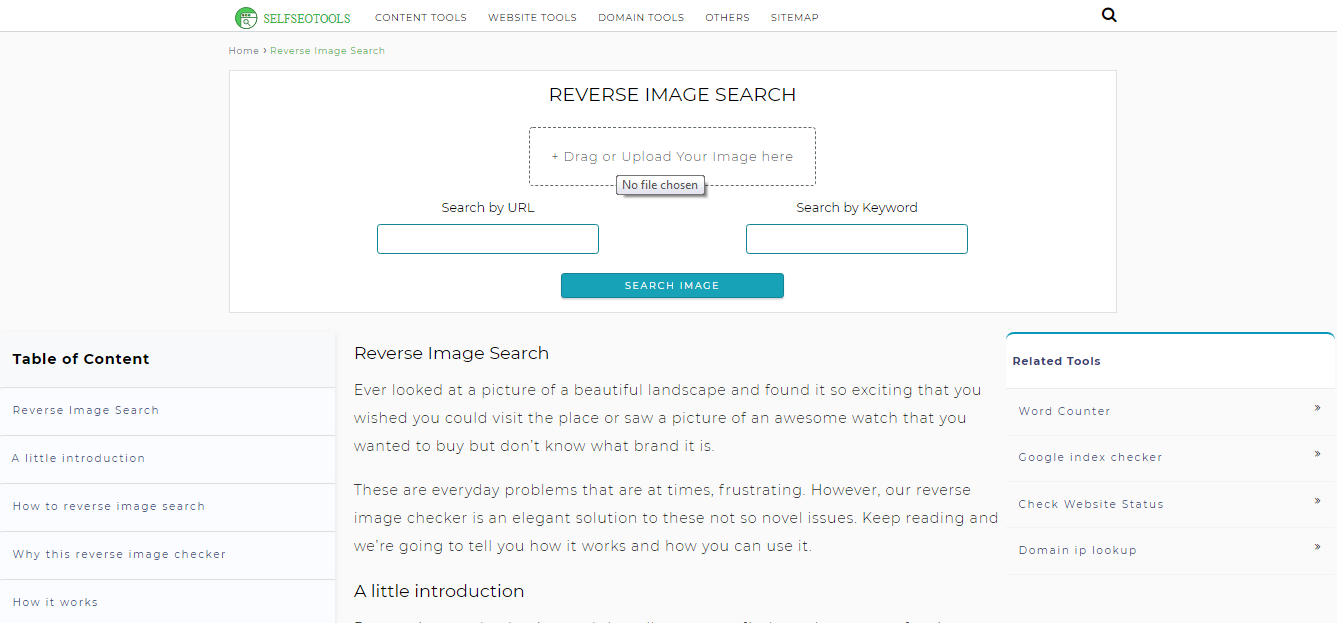Viewport: 1337px width, 623px height.
Task: Focus the Search by Keyword field
Action: pyautogui.click(x=857, y=239)
